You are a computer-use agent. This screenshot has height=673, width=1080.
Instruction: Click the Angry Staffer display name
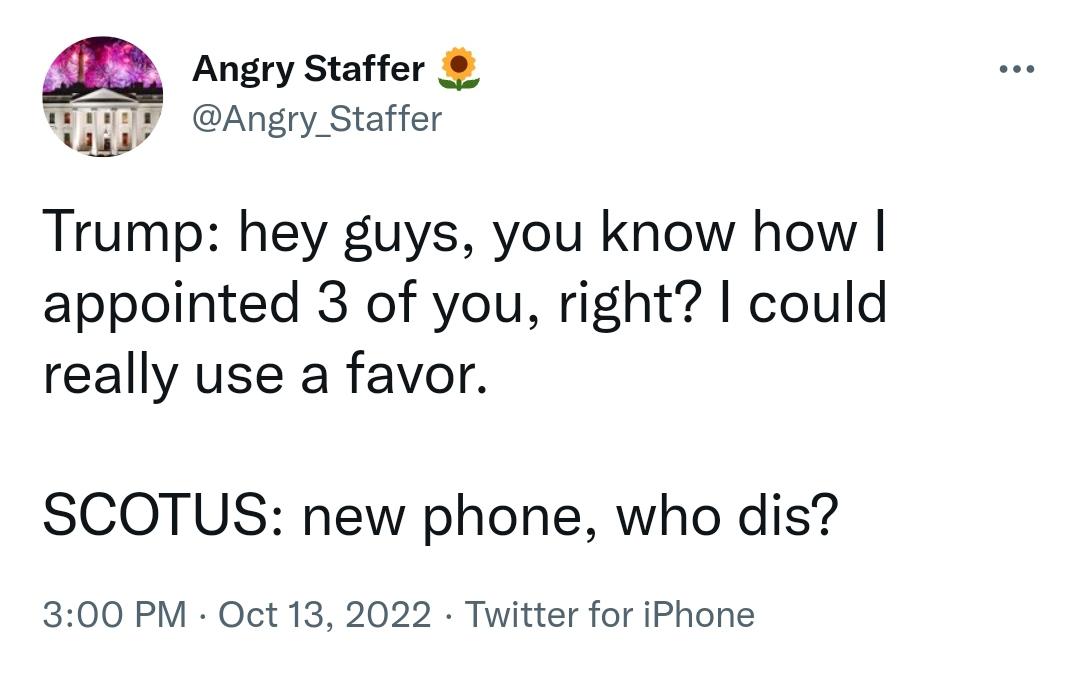[x=309, y=69]
